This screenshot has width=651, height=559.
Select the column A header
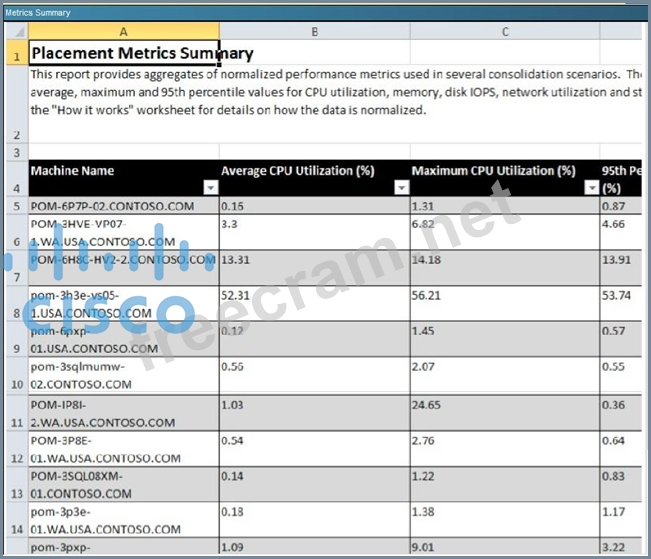point(124,32)
